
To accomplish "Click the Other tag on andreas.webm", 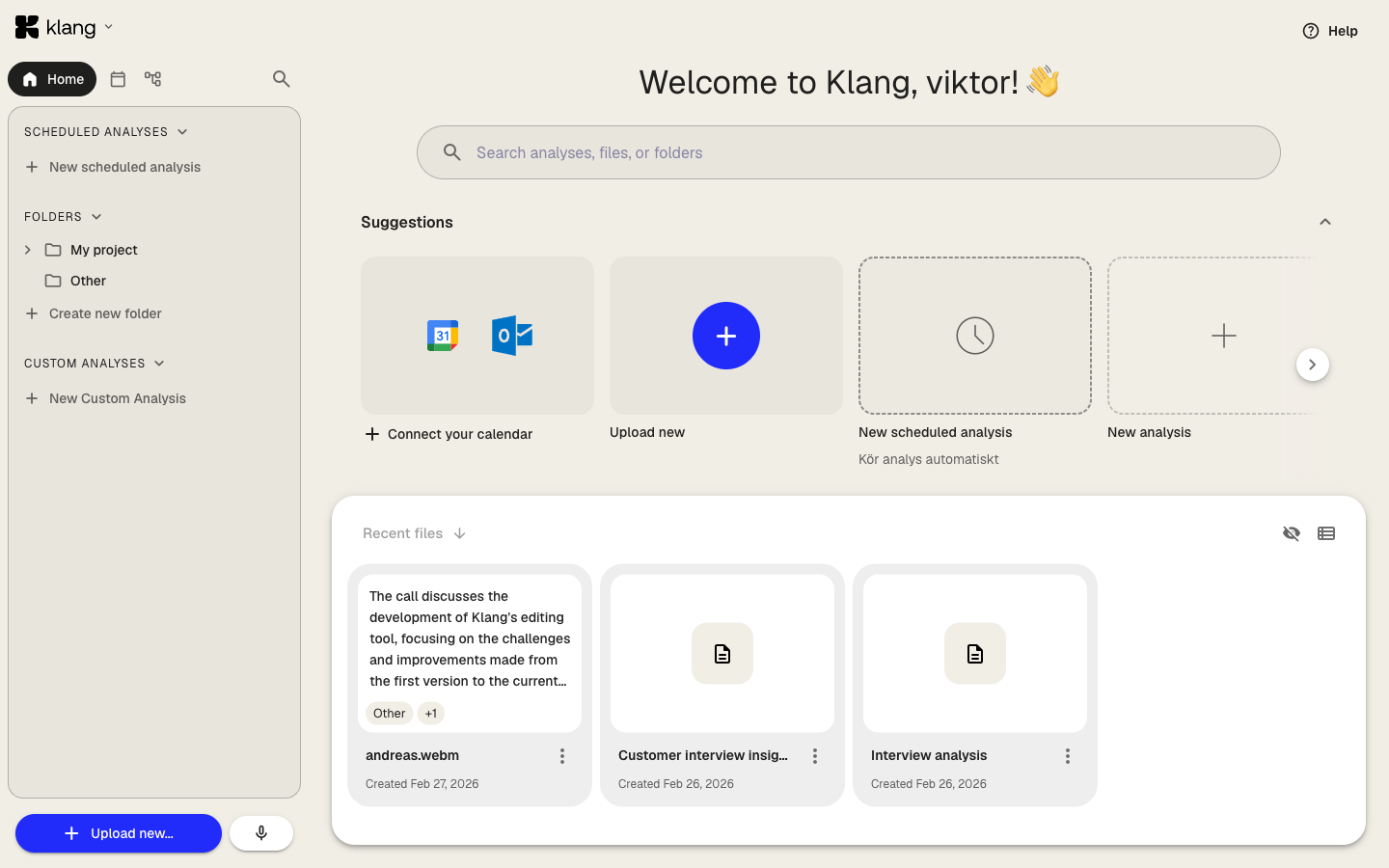I will [x=390, y=714].
